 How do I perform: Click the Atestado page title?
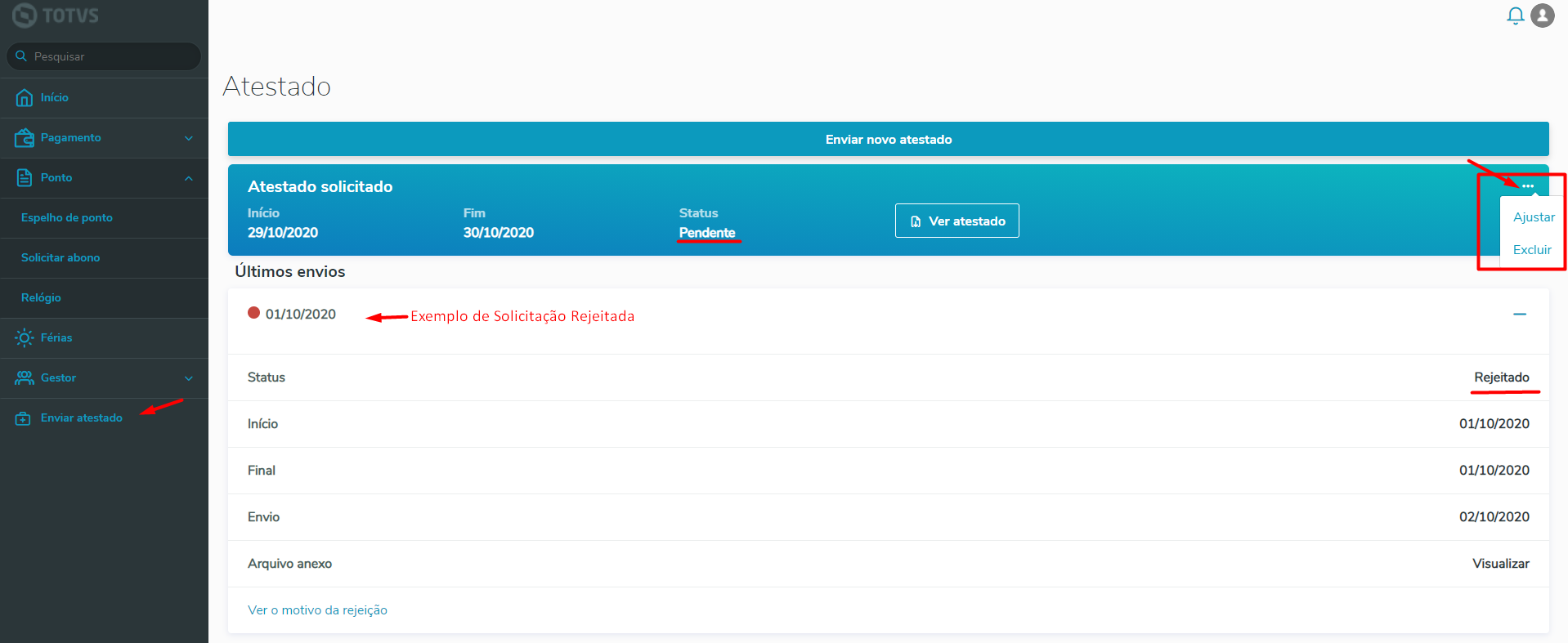[x=277, y=86]
